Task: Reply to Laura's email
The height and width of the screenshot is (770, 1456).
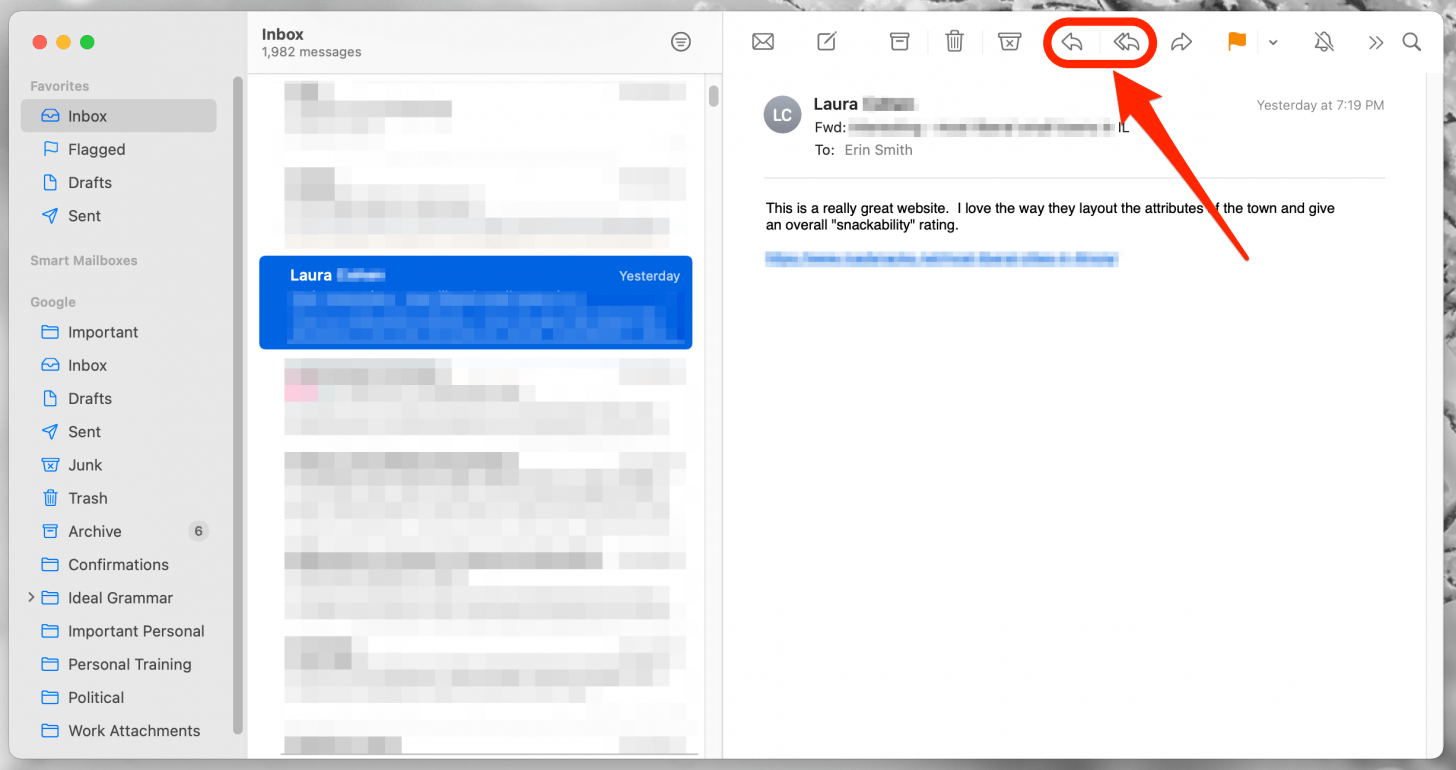Action: pos(1071,42)
